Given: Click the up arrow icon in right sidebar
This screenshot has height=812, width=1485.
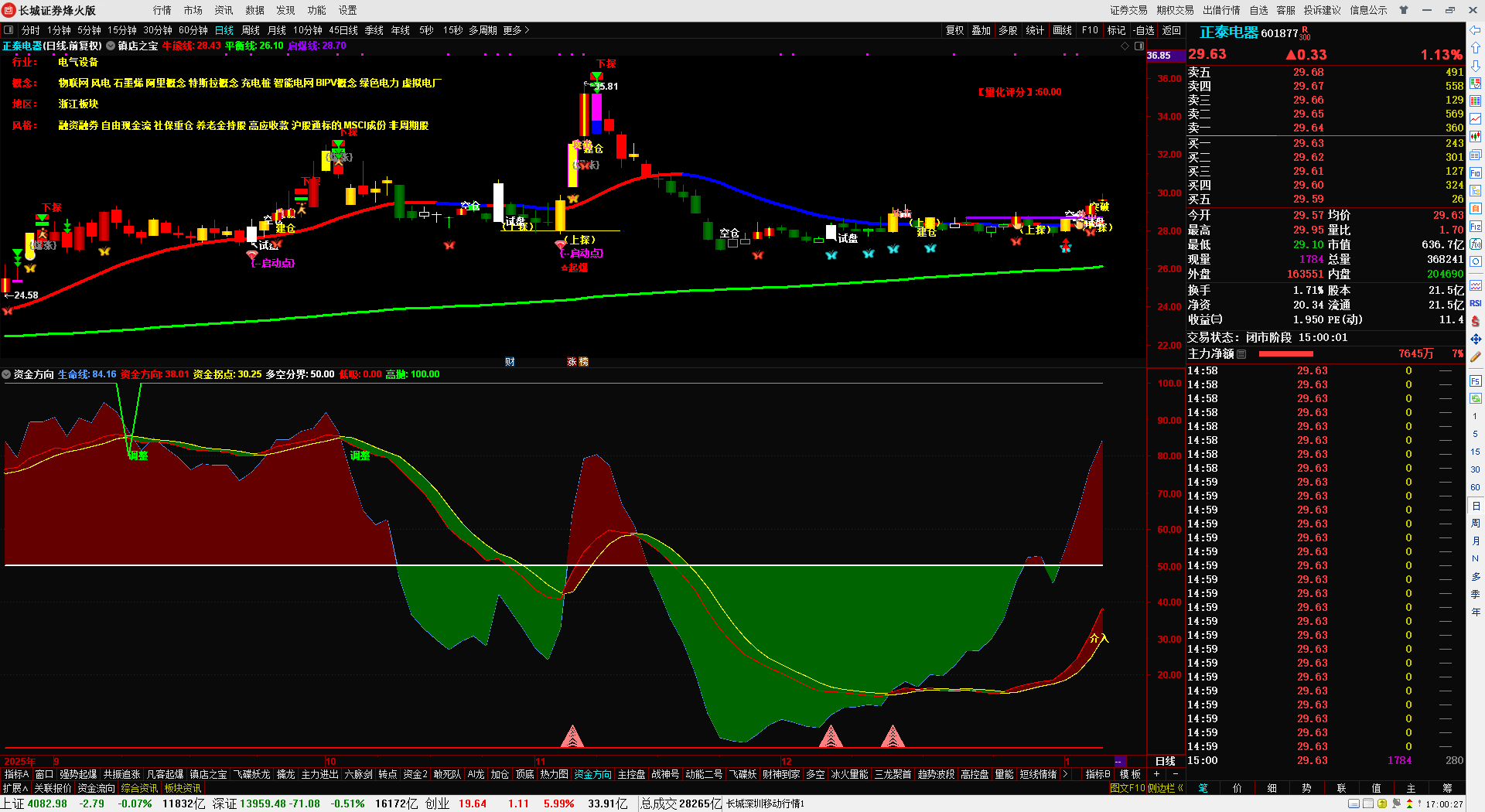Looking at the screenshot, I should click(x=1476, y=48).
